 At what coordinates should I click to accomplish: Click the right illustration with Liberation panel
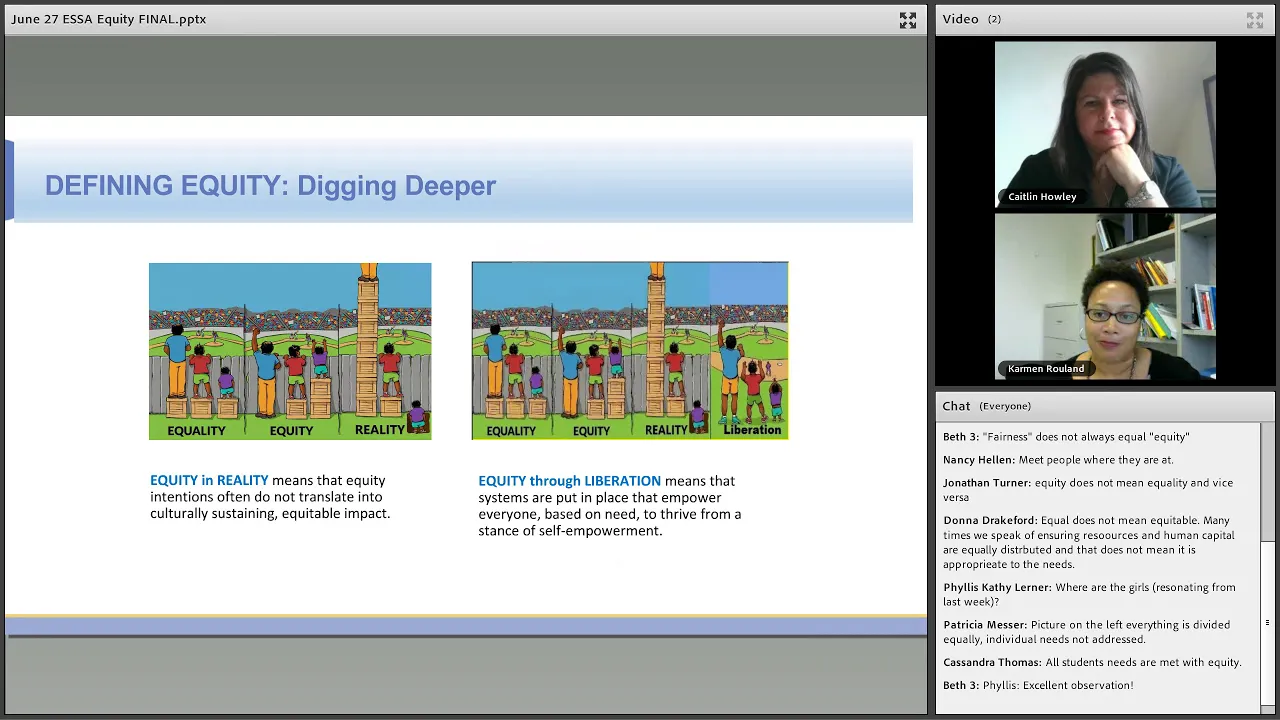(630, 351)
